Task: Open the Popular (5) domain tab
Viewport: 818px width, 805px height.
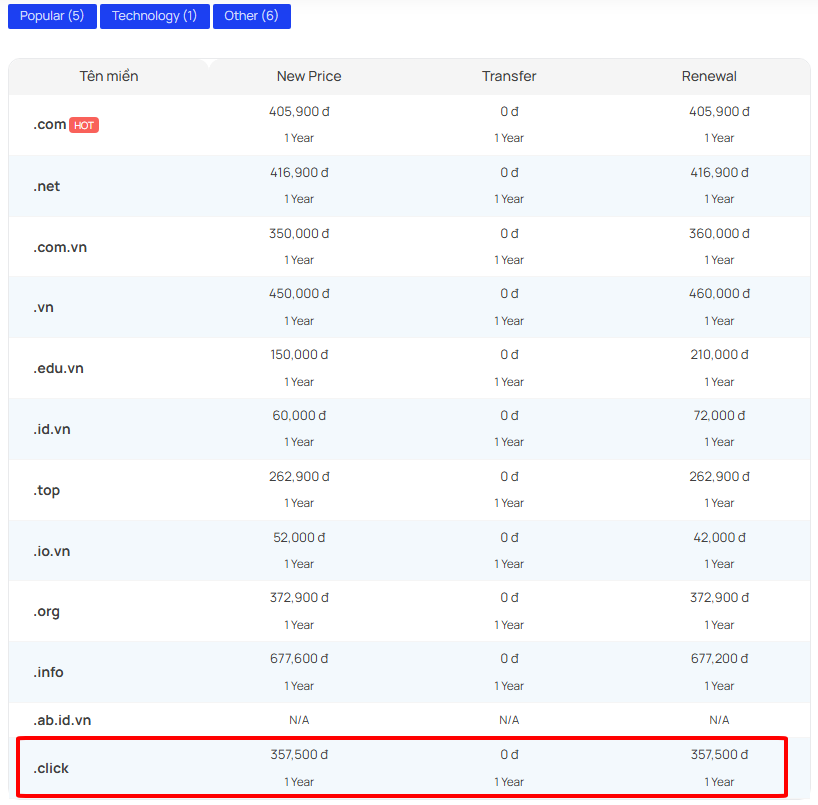Action: coord(52,16)
